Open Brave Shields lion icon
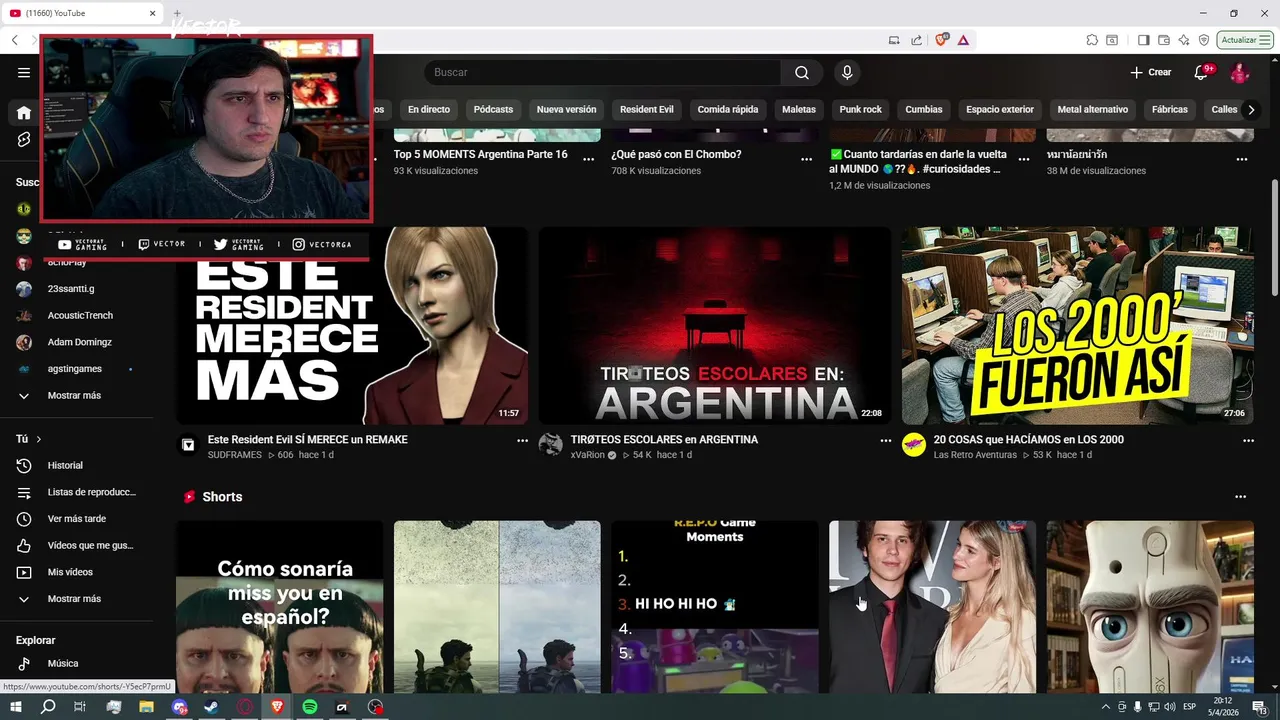The image size is (1280, 720). 941,40
